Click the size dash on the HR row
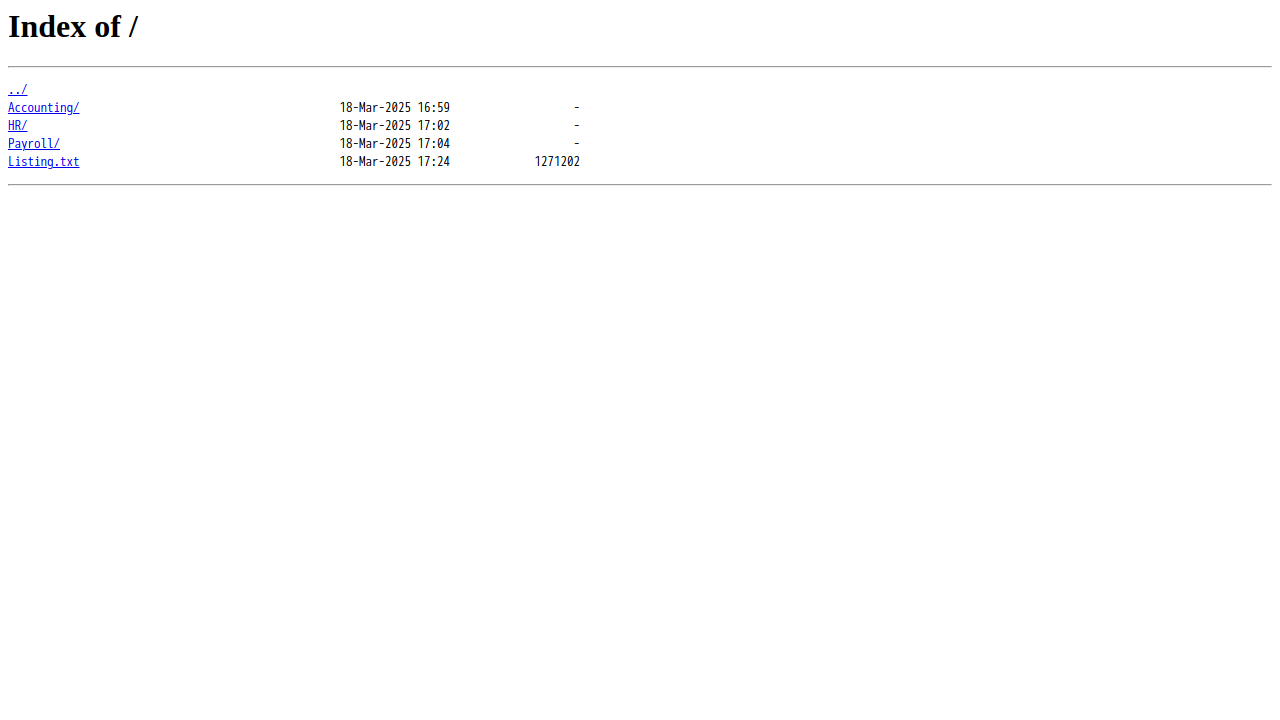 tap(577, 126)
